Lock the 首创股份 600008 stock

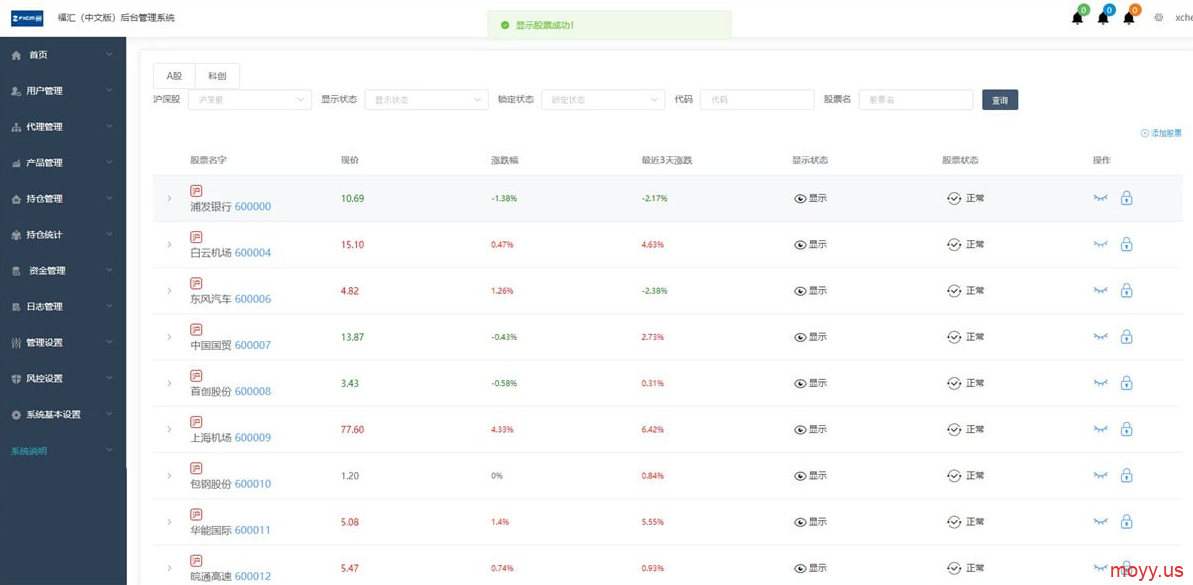1127,383
